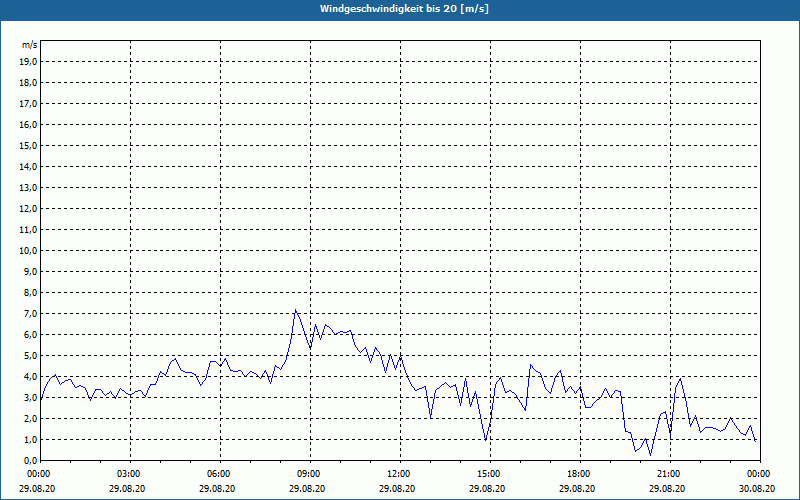Click "29.08.20" date under 03:00
Viewport: 800px width, 500px height.
point(127,488)
